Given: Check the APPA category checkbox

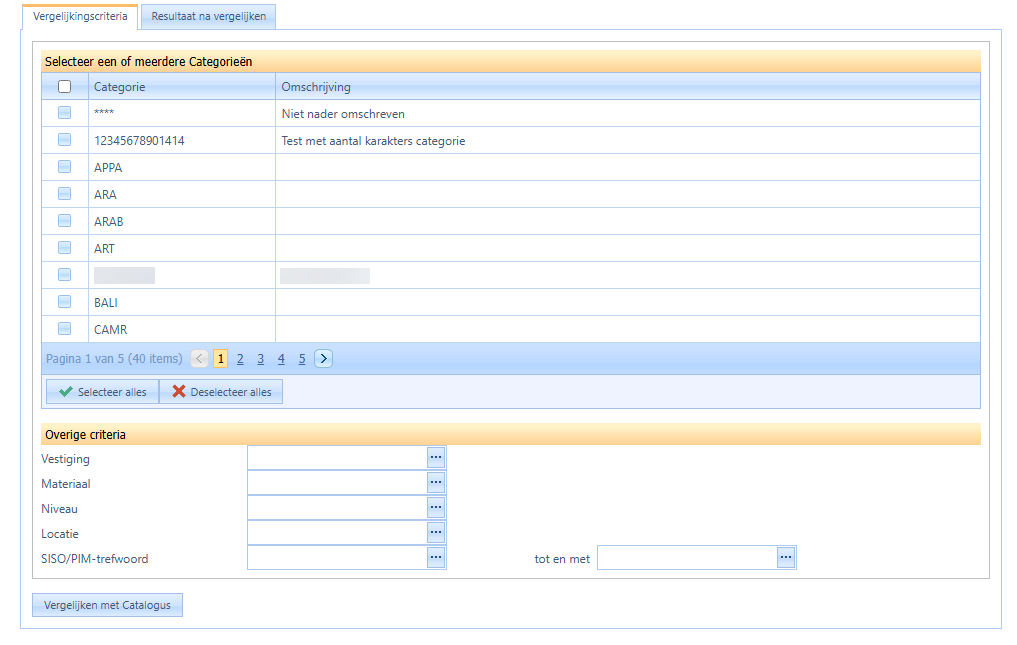Looking at the screenshot, I should 65,167.
